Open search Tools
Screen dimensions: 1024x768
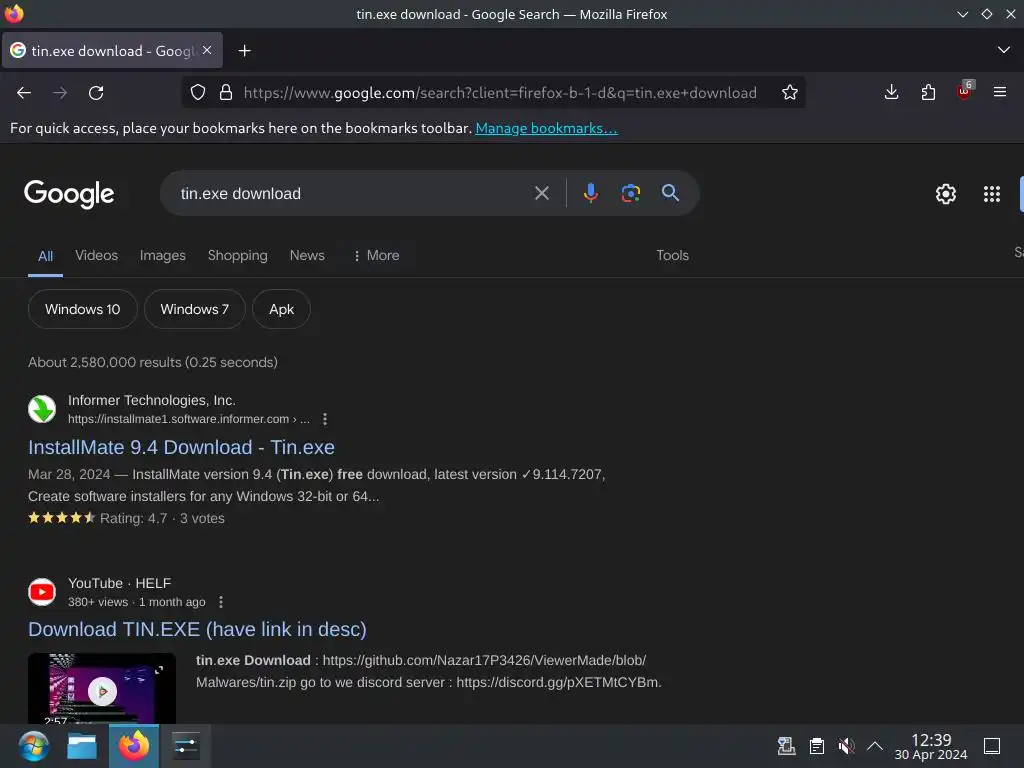[x=672, y=255]
